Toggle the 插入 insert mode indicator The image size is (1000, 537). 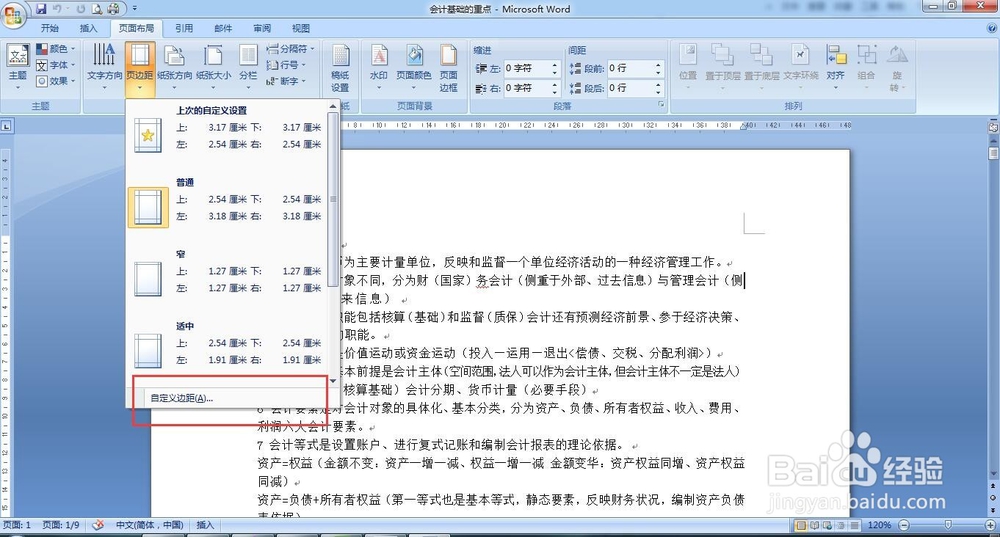(x=205, y=525)
